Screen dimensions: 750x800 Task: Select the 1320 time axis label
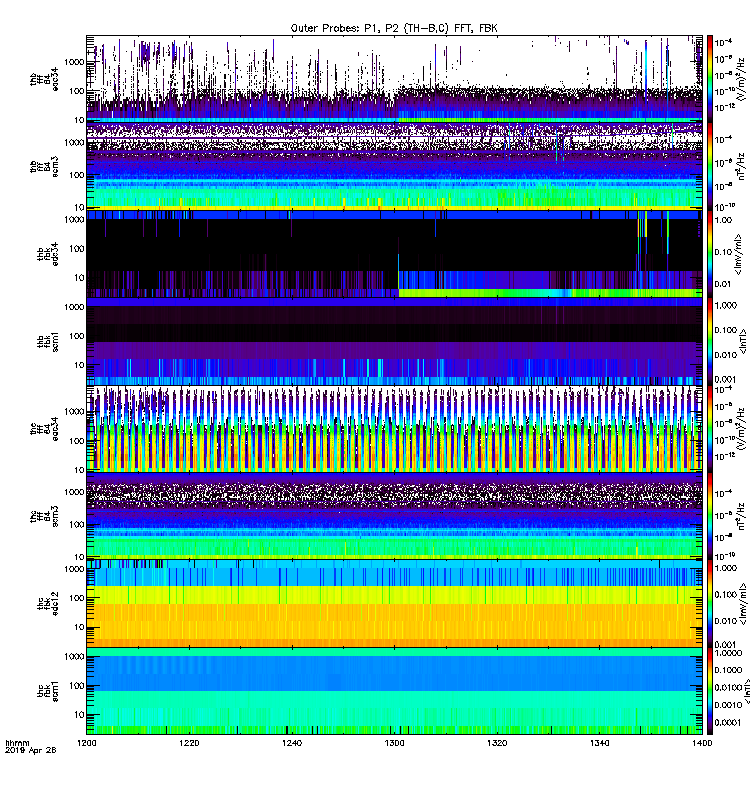tap(497, 743)
